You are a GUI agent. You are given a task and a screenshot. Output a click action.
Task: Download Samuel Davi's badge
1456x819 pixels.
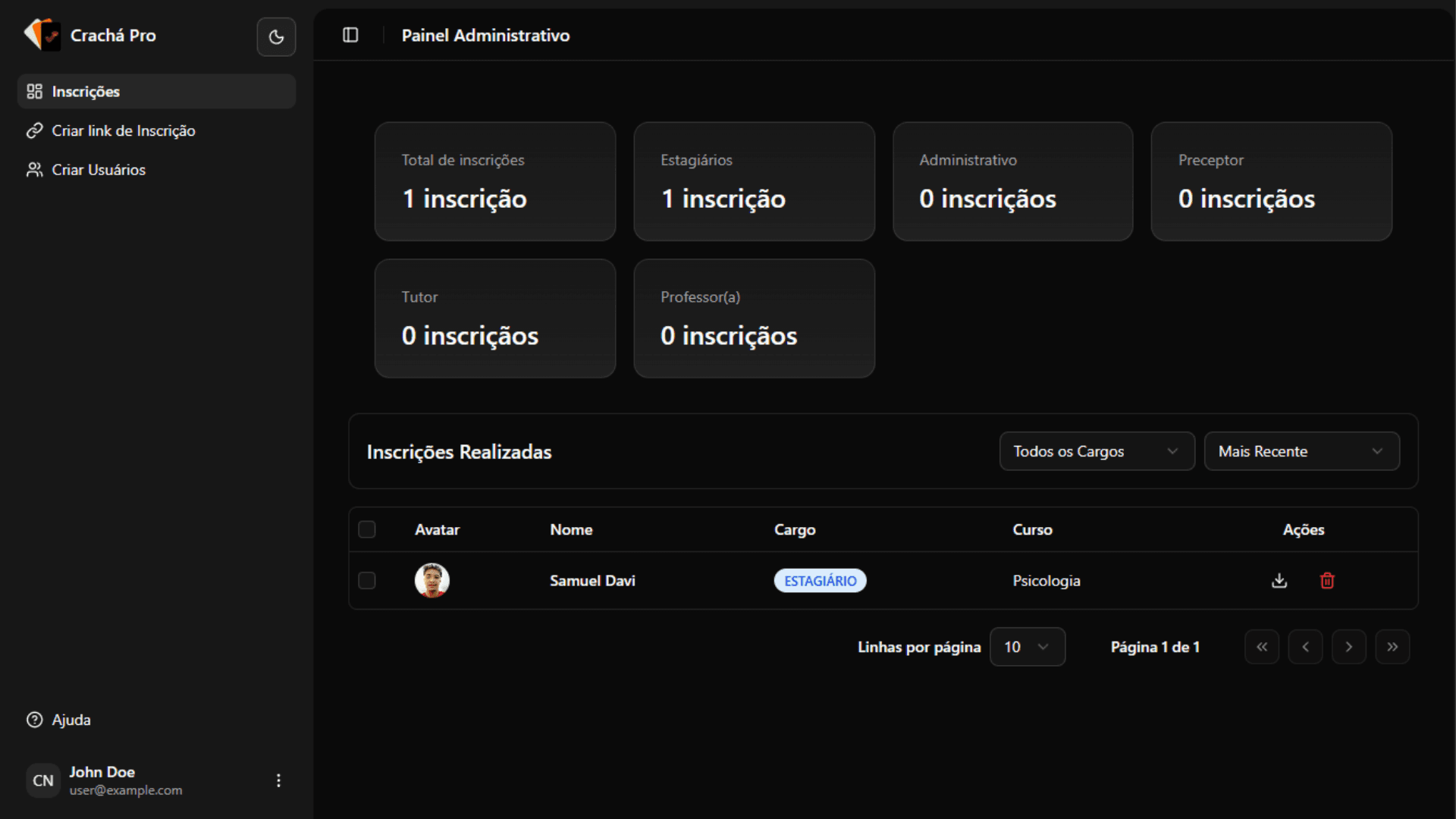coord(1279,581)
